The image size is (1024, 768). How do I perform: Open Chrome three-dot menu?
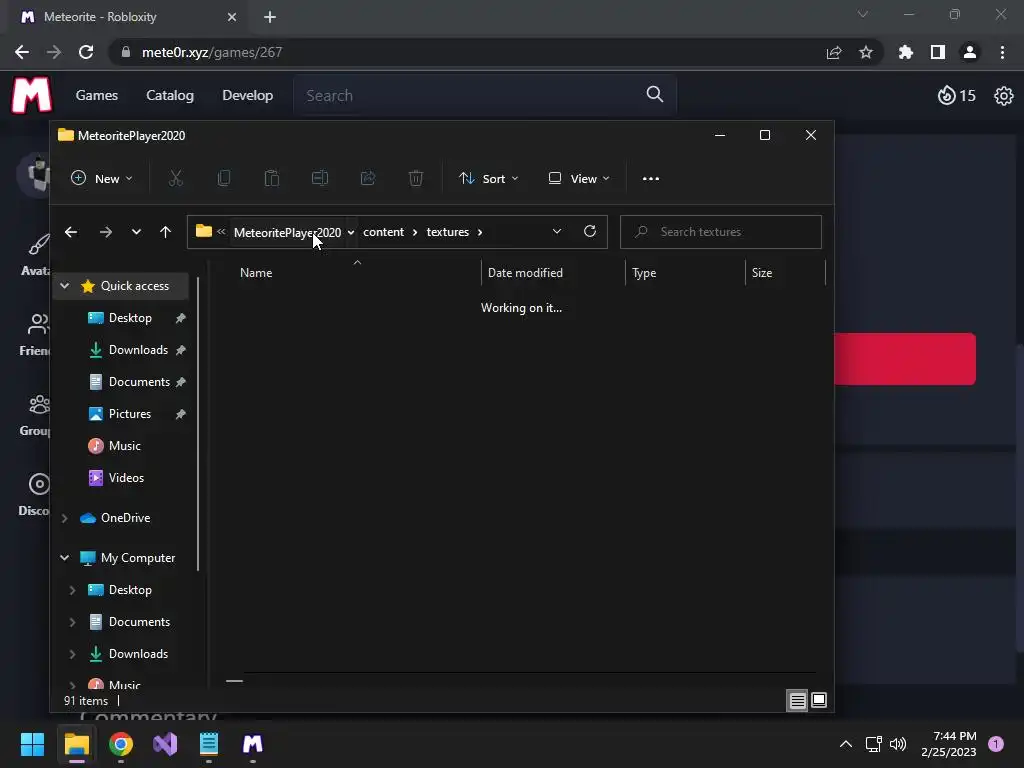(1002, 52)
